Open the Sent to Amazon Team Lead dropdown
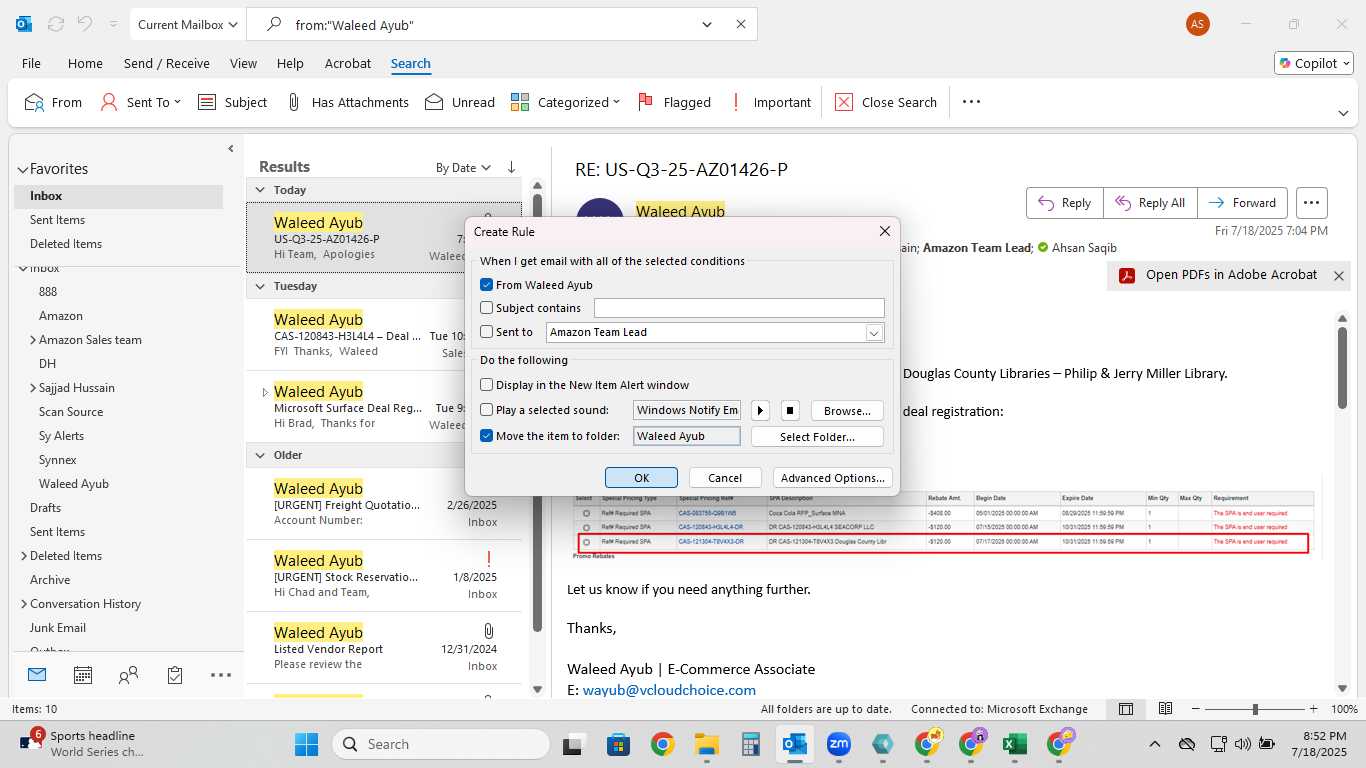This screenshot has width=1366, height=768. (874, 333)
